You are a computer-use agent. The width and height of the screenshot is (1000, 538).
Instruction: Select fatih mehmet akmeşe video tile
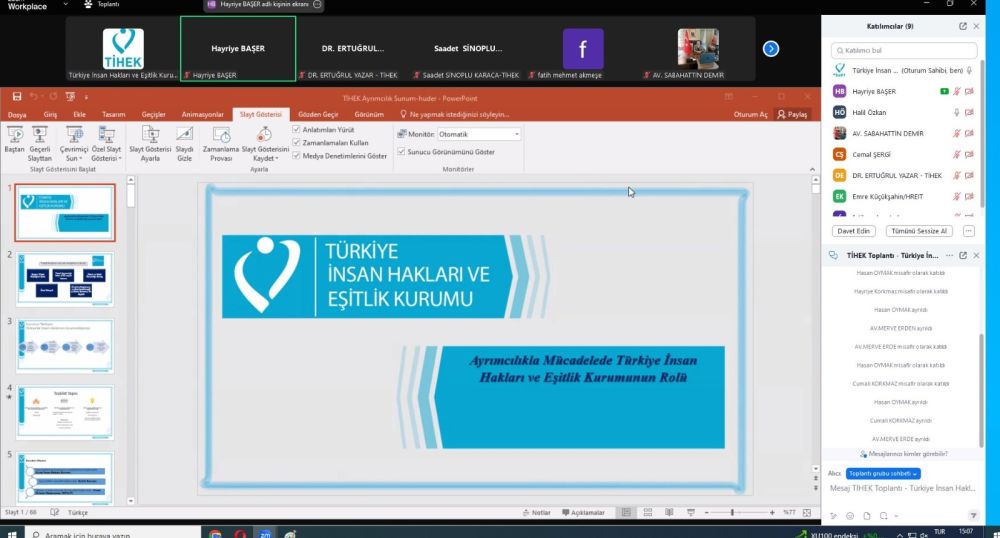[x=583, y=48]
